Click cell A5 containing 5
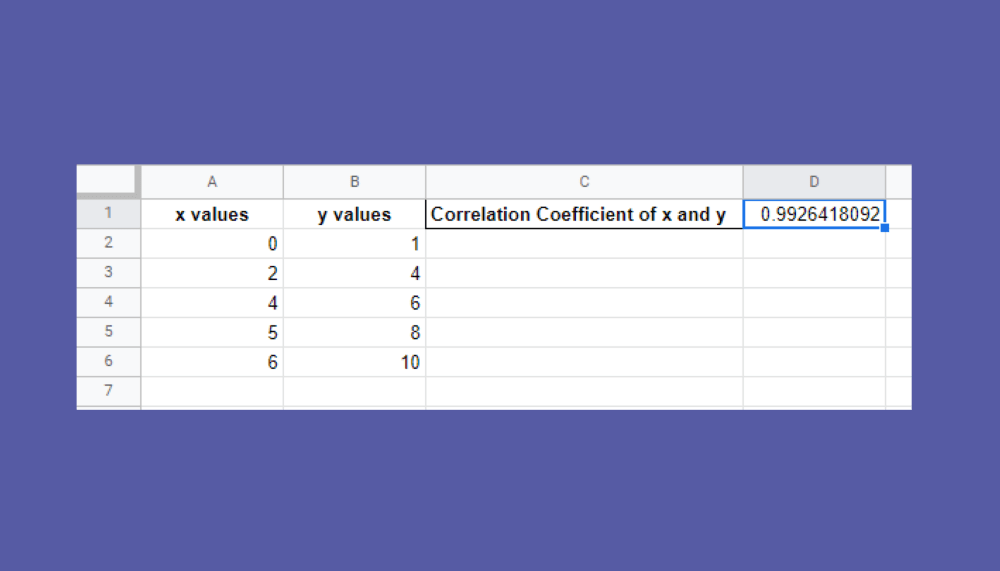The image size is (1000, 571). [212, 332]
